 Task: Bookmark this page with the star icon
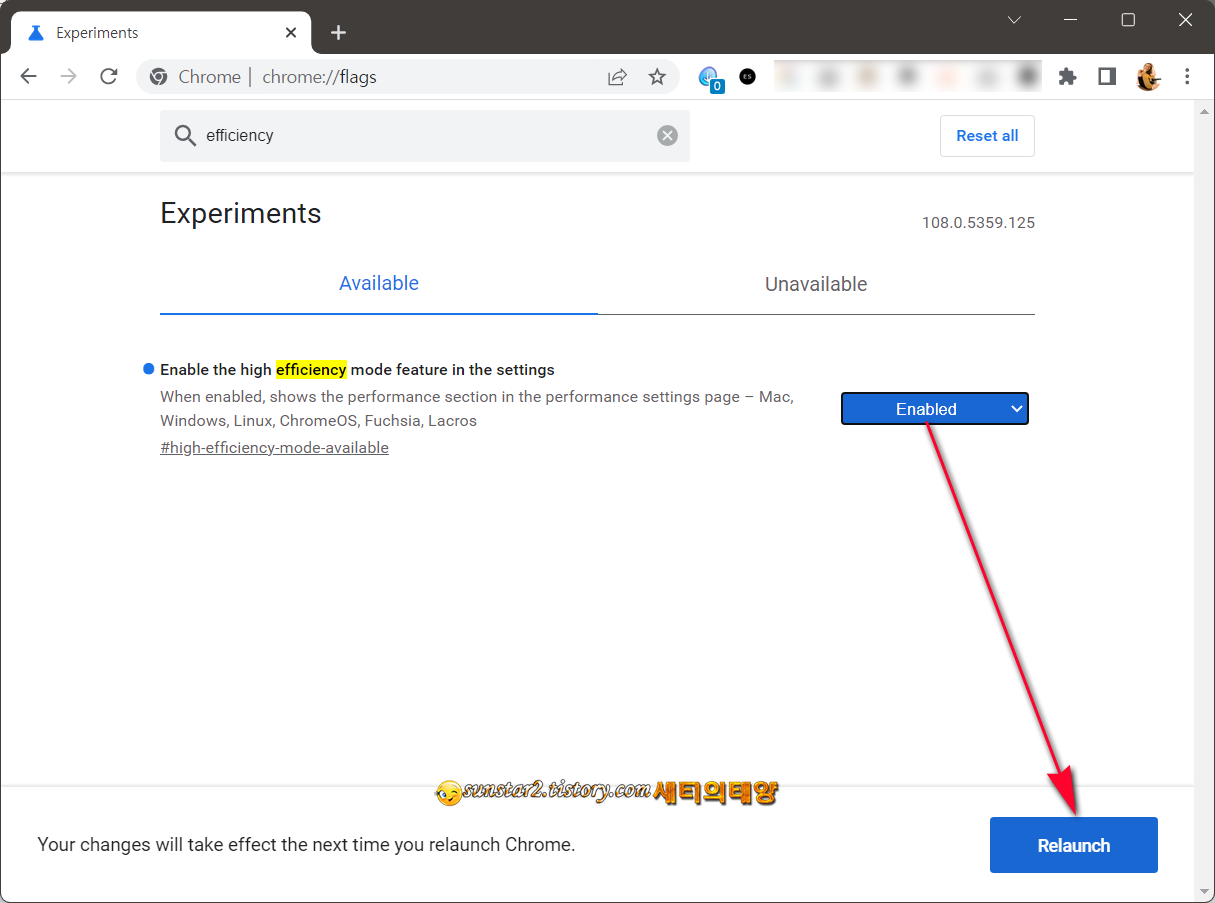pyautogui.click(x=657, y=77)
